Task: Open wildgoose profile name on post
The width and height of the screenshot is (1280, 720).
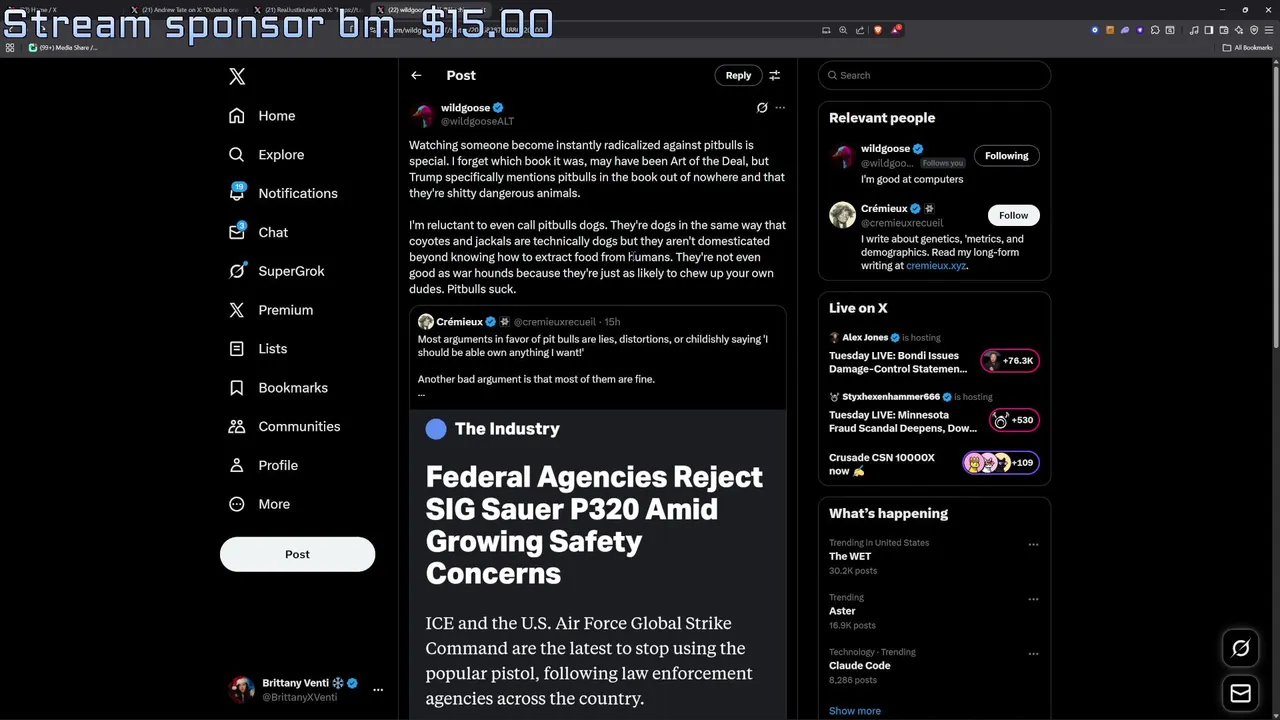Action: point(465,108)
